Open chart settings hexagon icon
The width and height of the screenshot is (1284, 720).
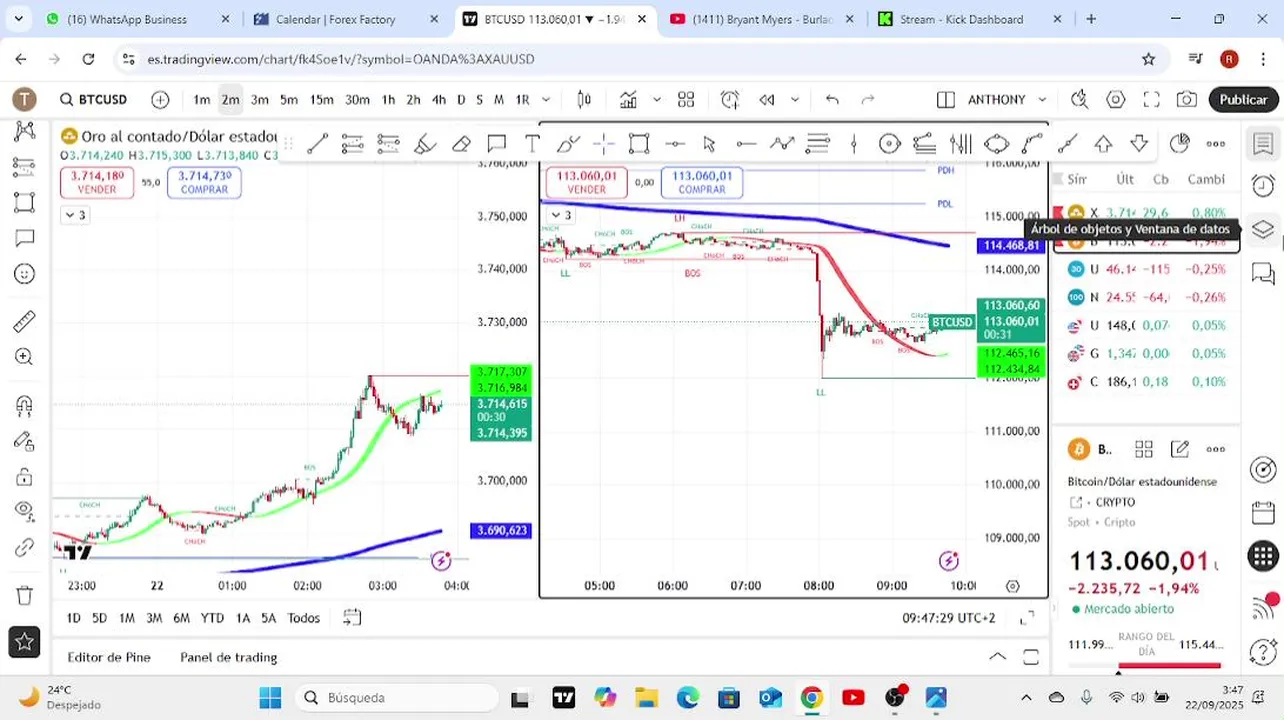1115,99
